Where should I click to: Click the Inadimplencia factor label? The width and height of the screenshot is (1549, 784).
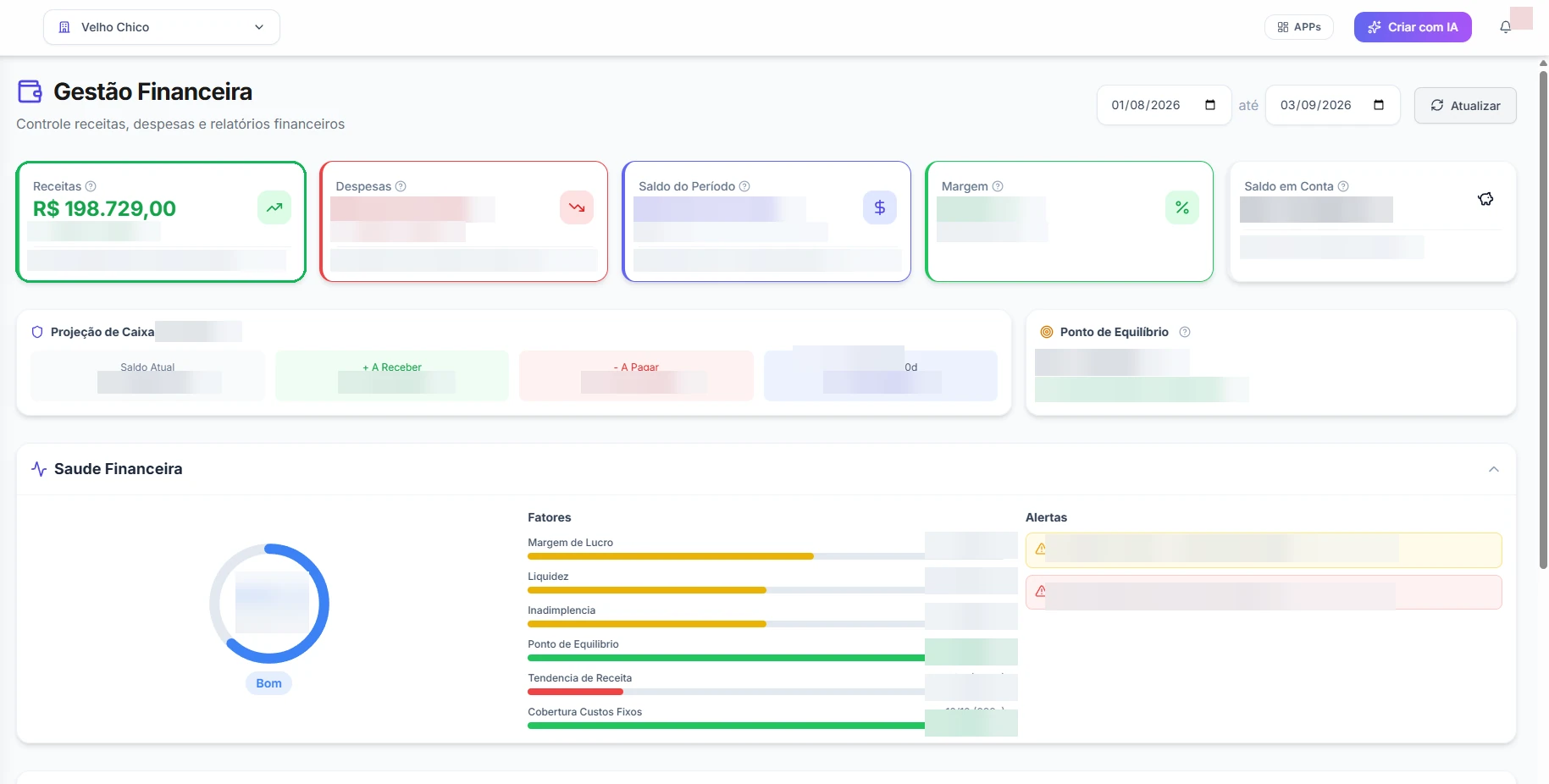tap(562, 610)
